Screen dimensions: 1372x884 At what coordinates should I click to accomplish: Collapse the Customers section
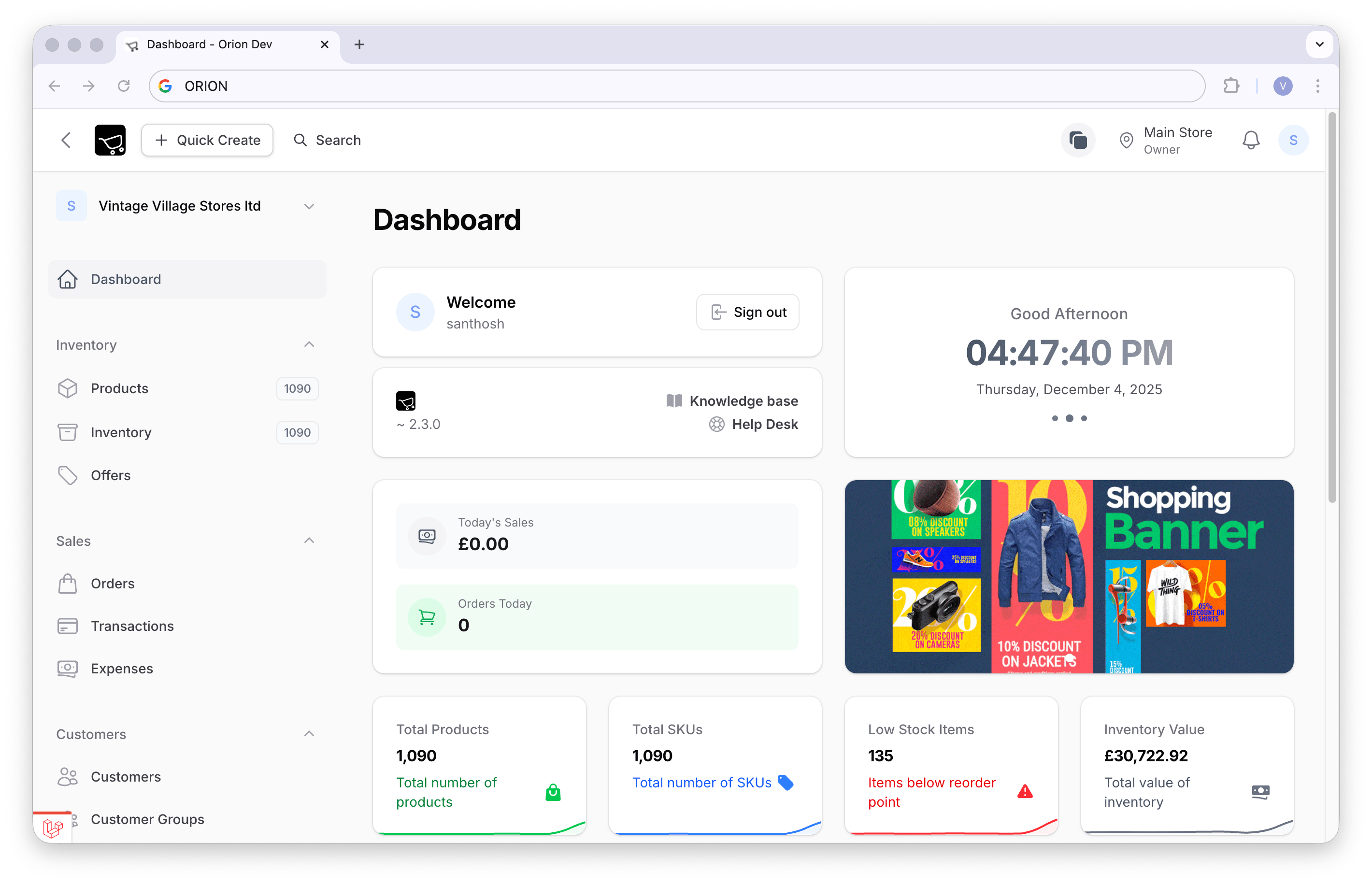pos(309,734)
